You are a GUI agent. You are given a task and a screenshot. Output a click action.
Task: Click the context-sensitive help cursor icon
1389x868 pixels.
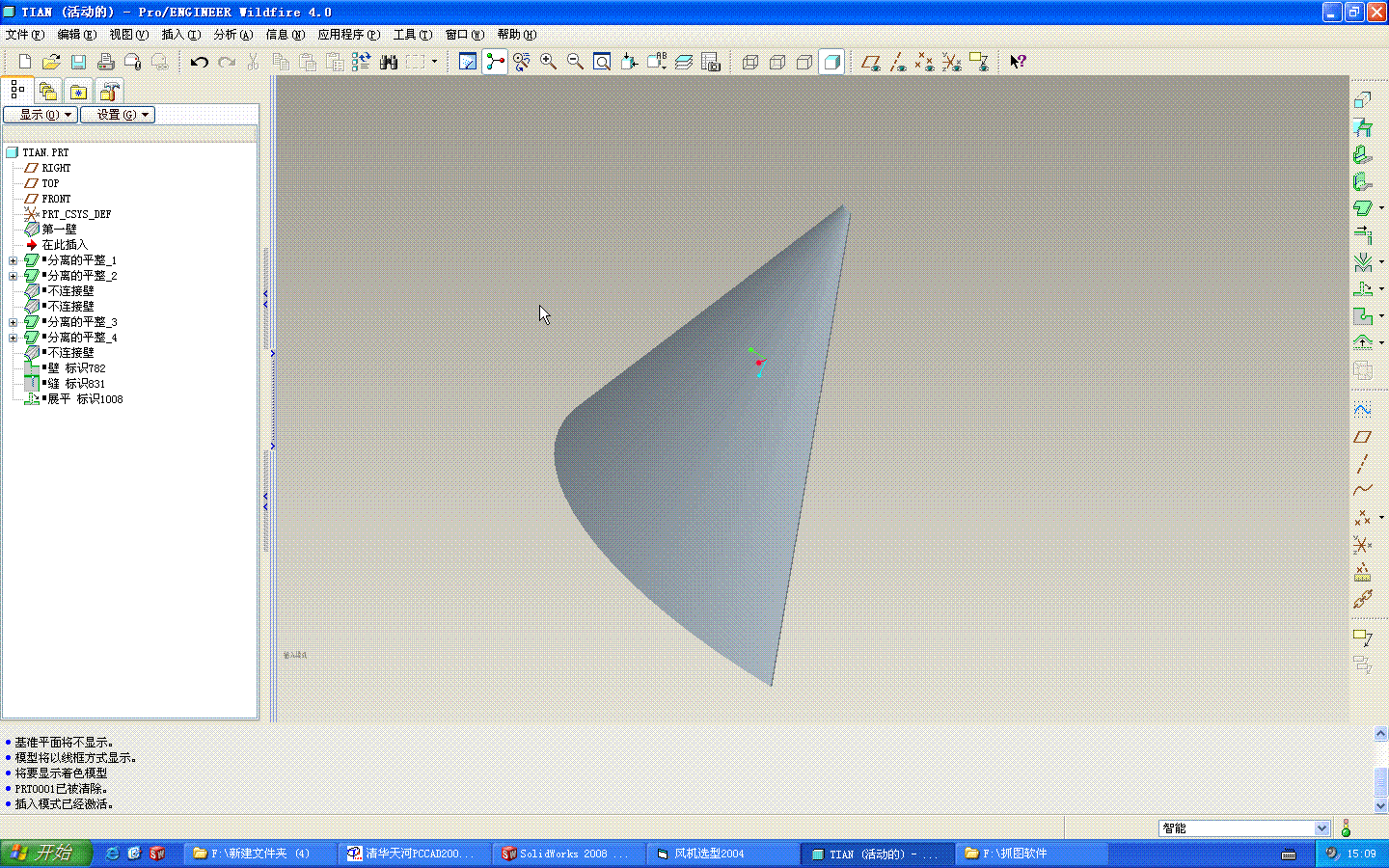coord(1018,62)
